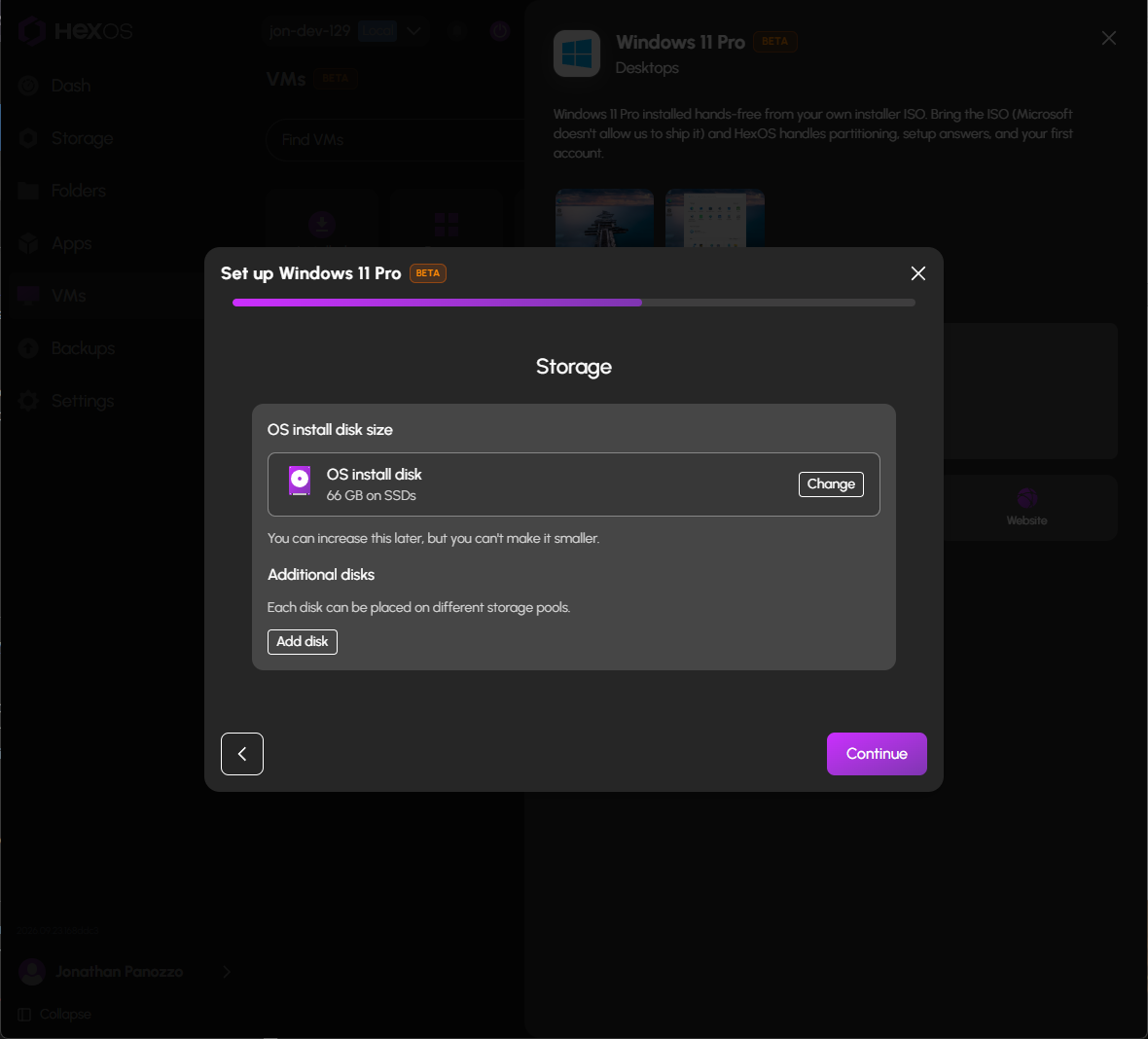Continue to the next setup step
This screenshot has height=1039, width=1148.
pos(877,753)
